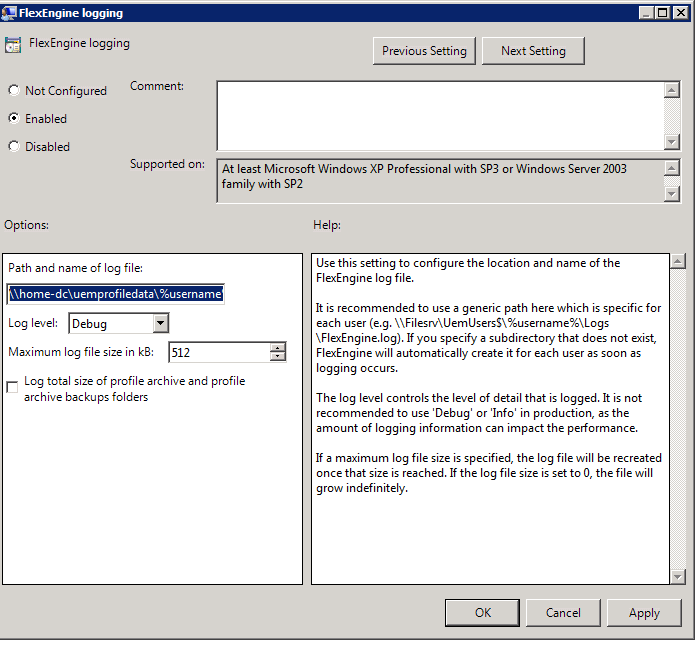Viewport: 700px width, 645px height.
Task: Decrease maximum log file size with down arrow
Action: (278, 356)
